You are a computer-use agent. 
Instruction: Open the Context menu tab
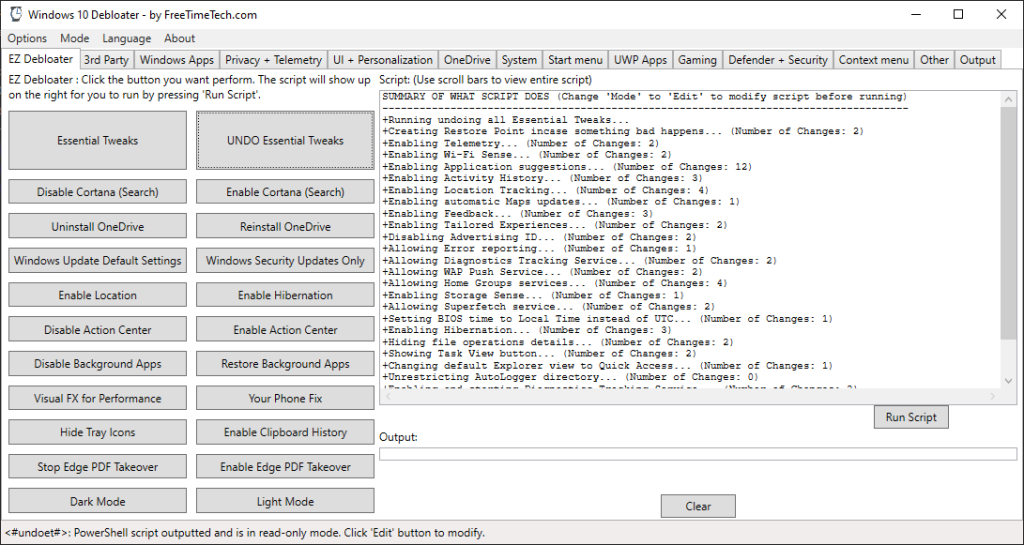tap(874, 60)
